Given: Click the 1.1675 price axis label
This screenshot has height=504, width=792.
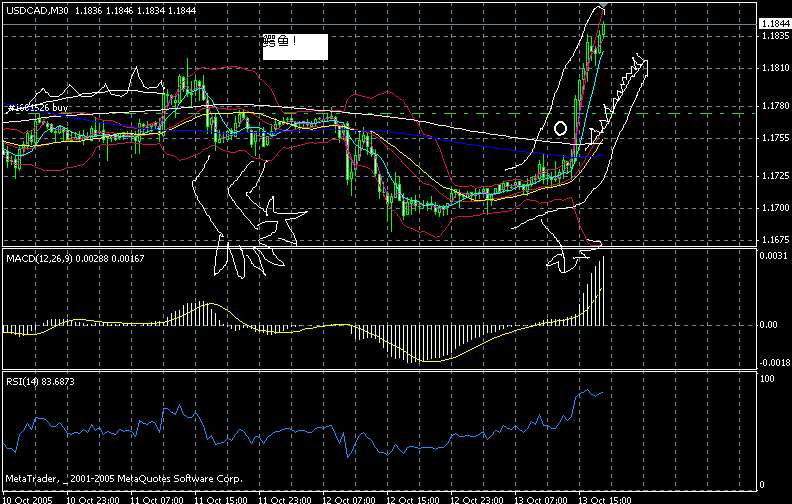Looking at the screenshot, I should [x=775, y=239].
